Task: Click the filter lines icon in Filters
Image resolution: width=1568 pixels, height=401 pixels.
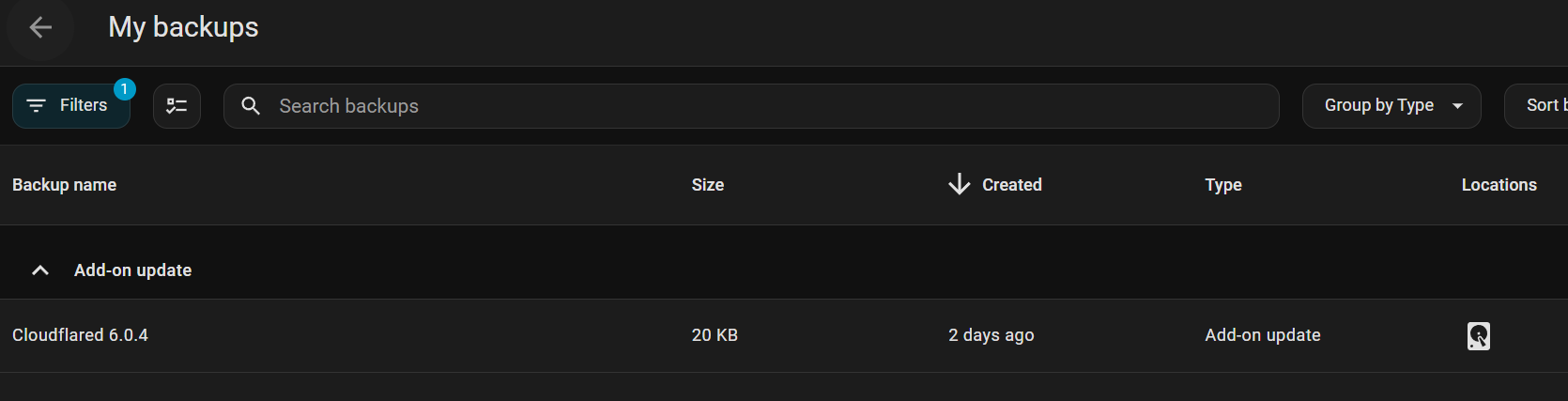Action: click(37, 106)
